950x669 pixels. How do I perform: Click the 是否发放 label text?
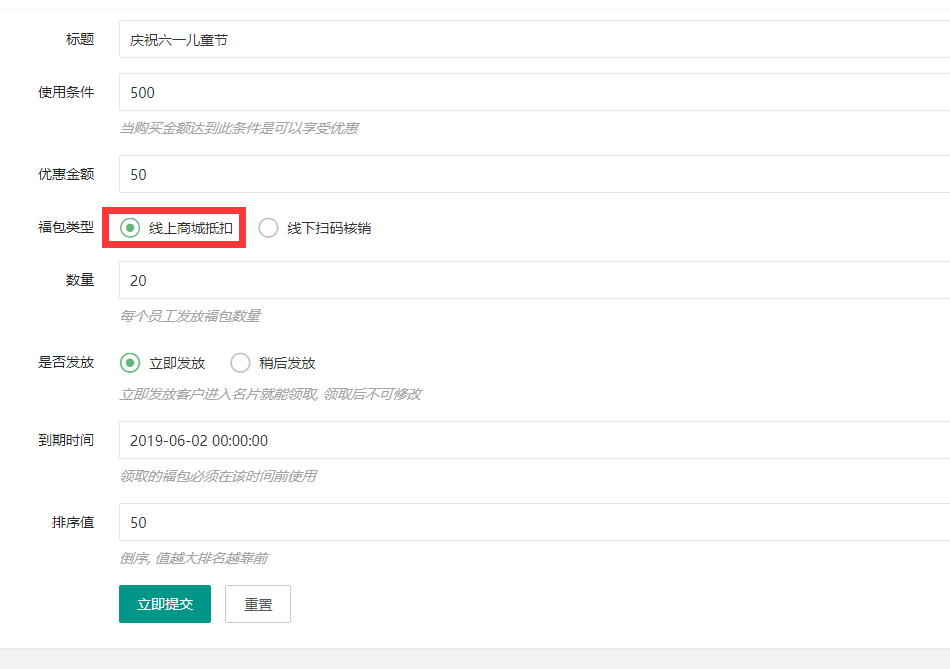(66, 362)
